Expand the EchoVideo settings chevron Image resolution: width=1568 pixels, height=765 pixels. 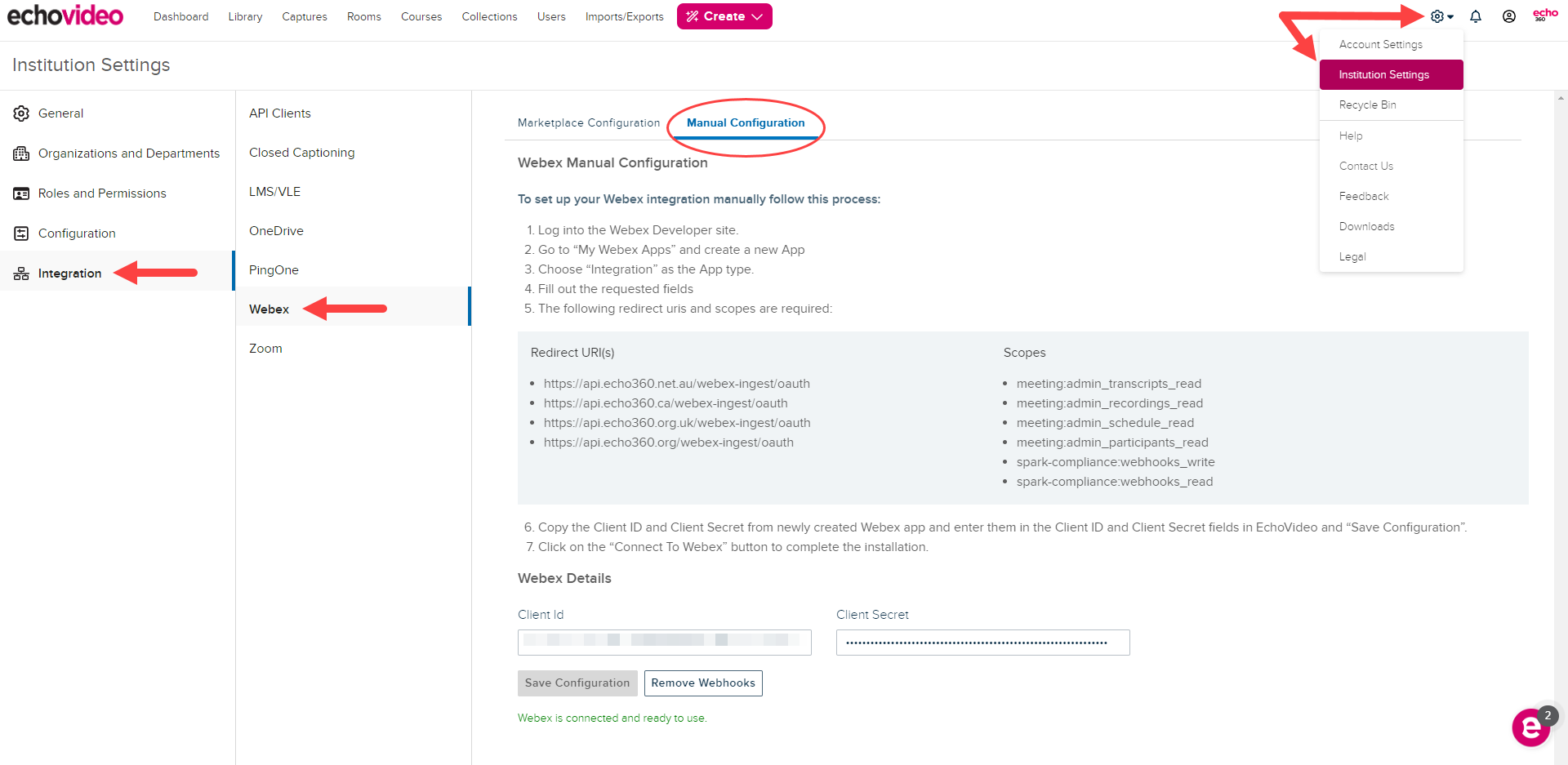[x=1450, y=16]
